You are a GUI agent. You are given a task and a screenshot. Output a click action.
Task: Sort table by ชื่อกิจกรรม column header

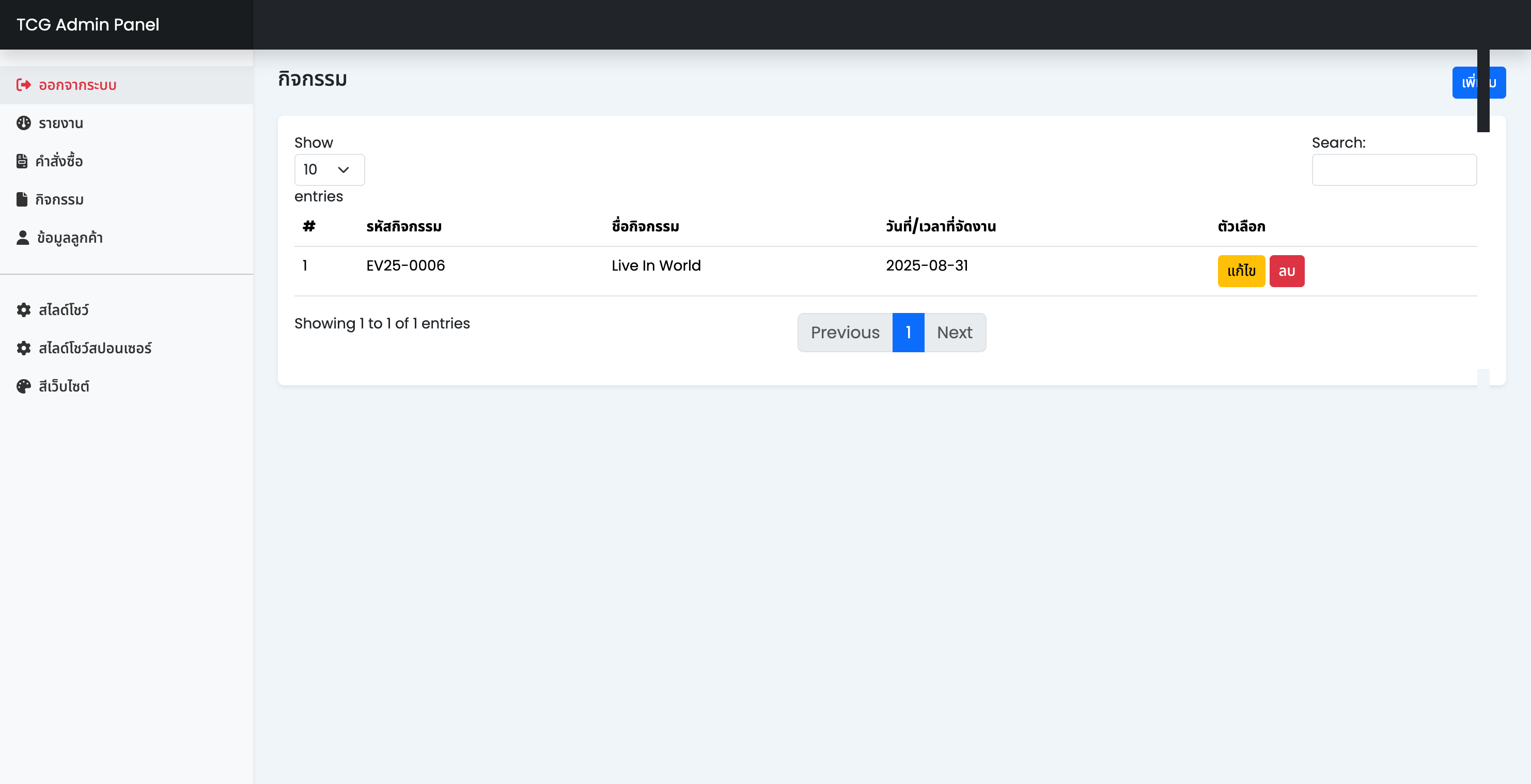pyautogui.click(x=645, y=226)
